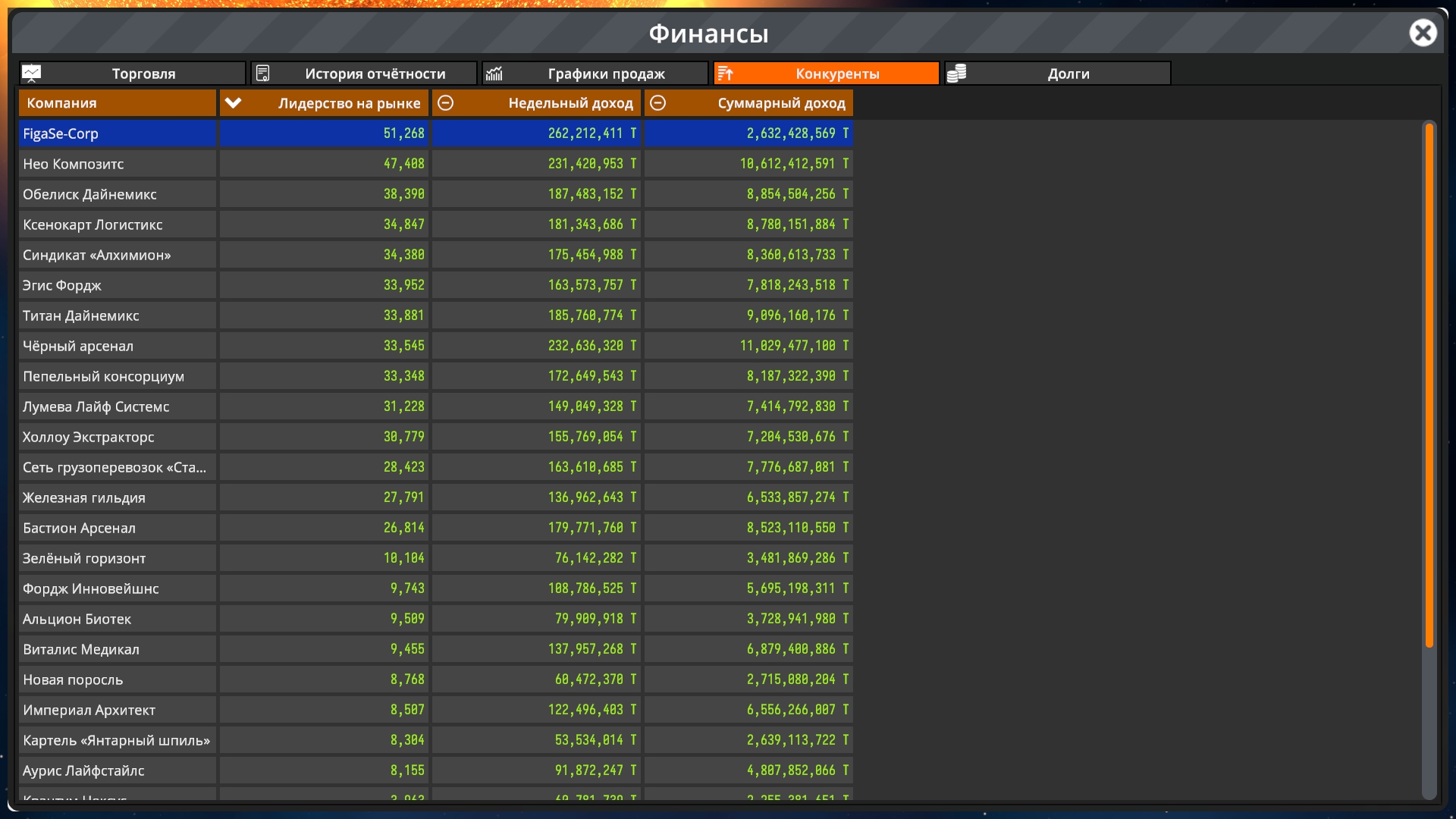Toggle sort circle on Суммарный доход column
The image size is (1456, 819).
pos(658,103)
